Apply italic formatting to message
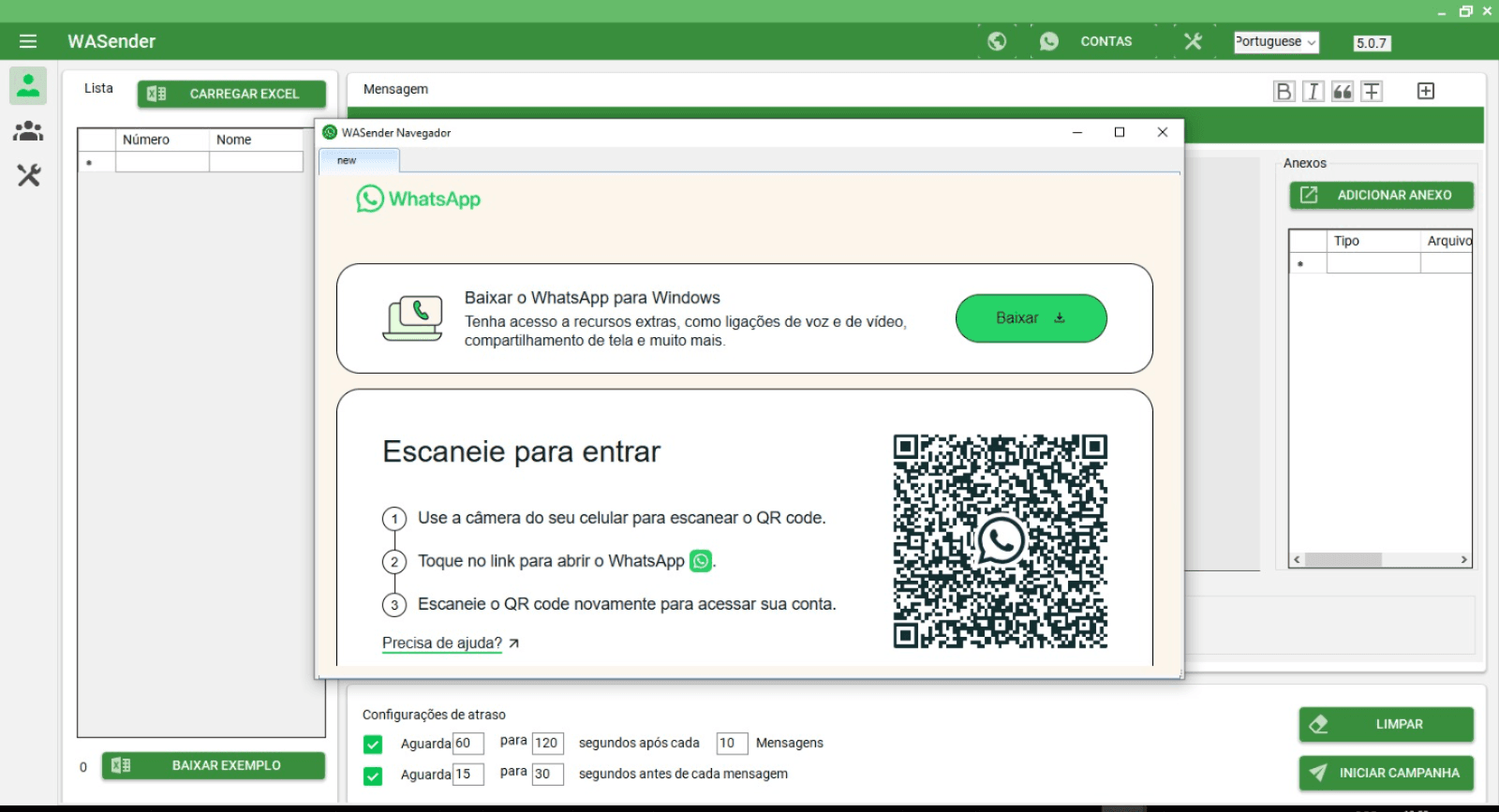 click(1313, 91)
